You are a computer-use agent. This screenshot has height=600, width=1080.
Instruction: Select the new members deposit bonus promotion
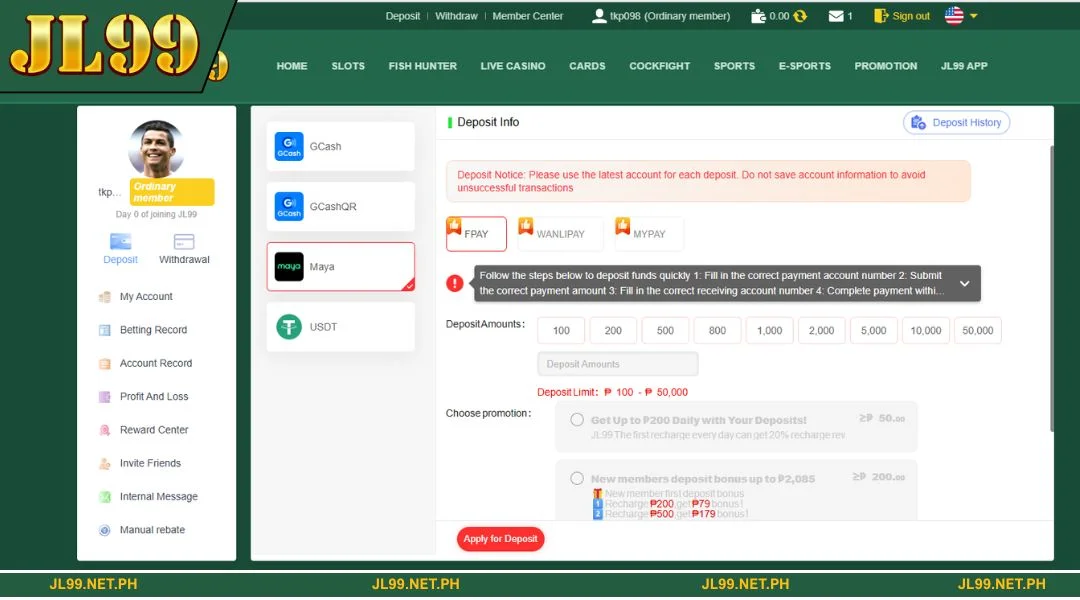click(x=577, y=477)
